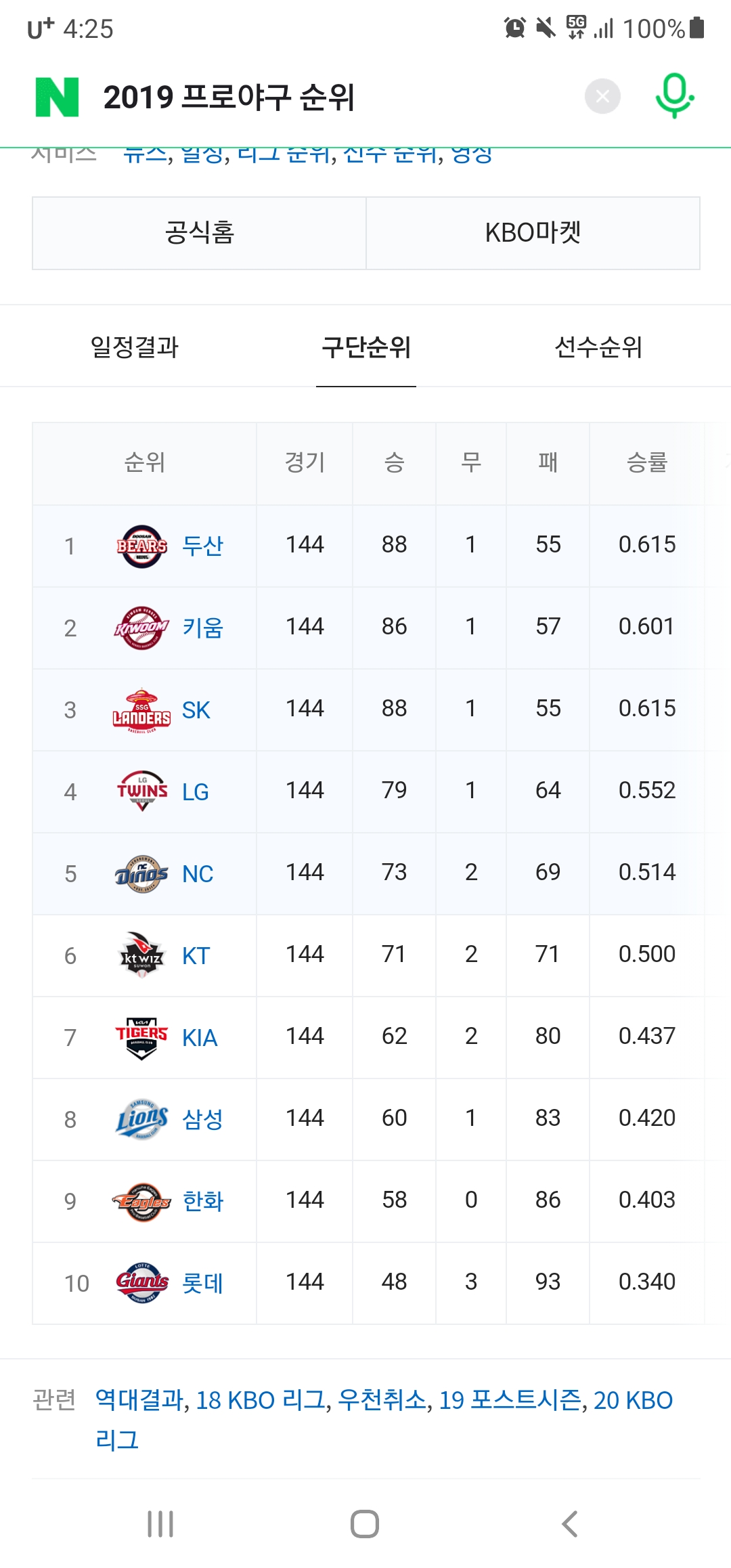Open the LG Twins team logo
The image size is (731, 1568).
[142, 791]
